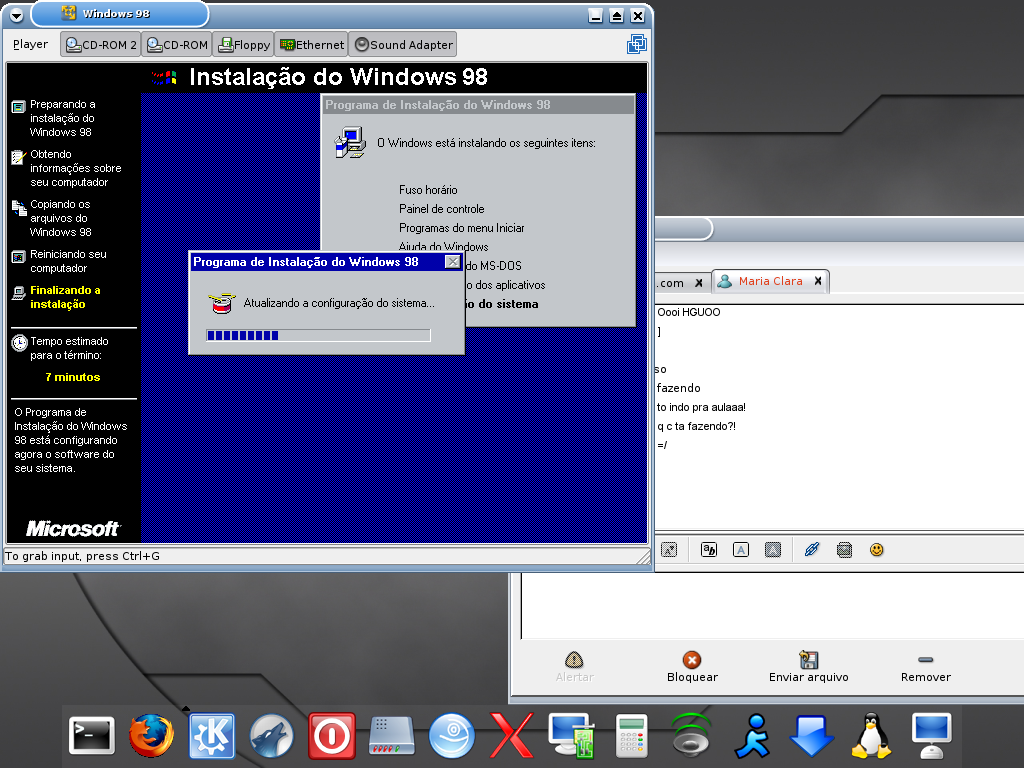
Task: Open the blue download arrow icon
Action: [811, 735]
